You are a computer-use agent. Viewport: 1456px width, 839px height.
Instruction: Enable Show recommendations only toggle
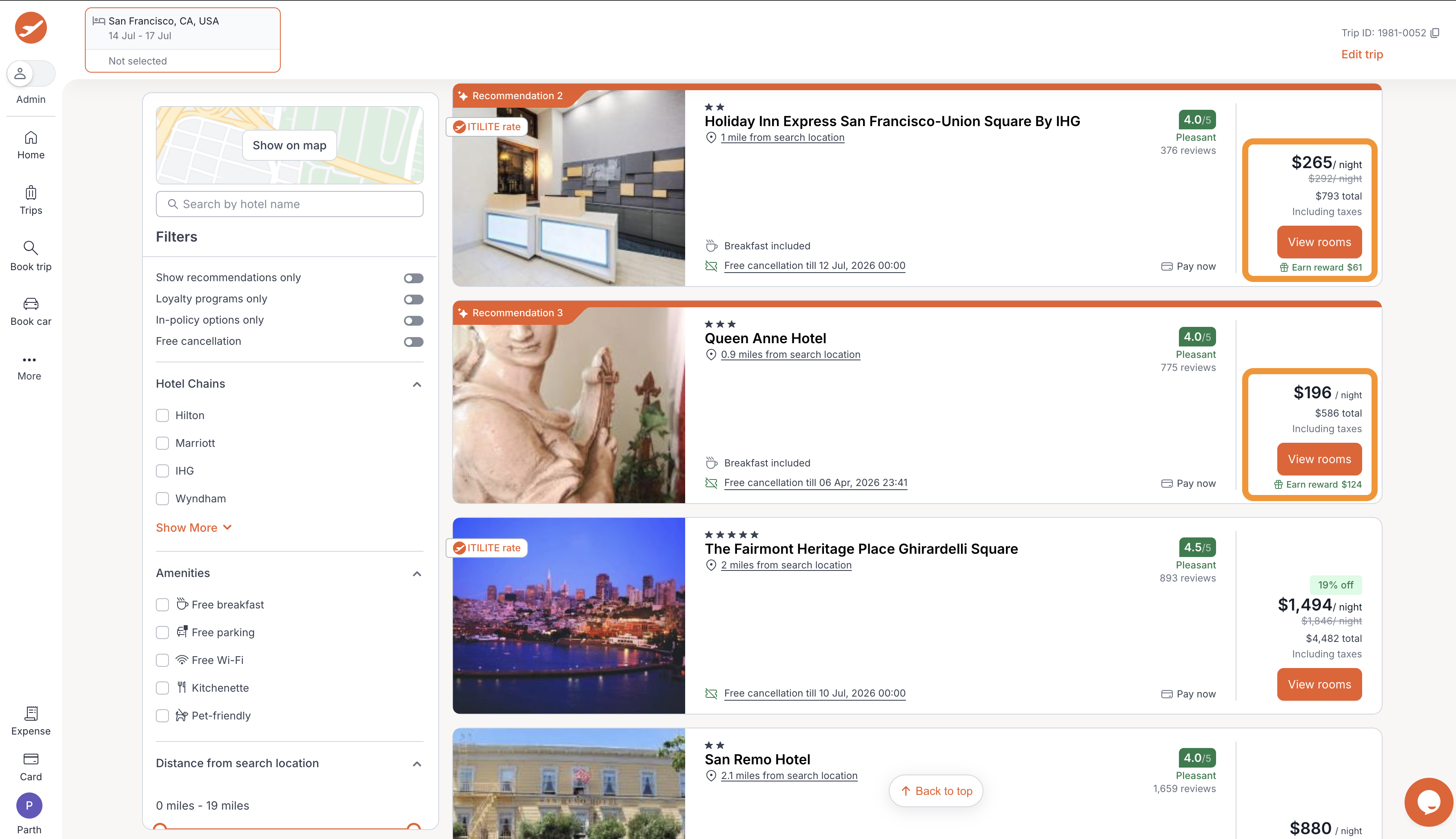coord(413,278)
